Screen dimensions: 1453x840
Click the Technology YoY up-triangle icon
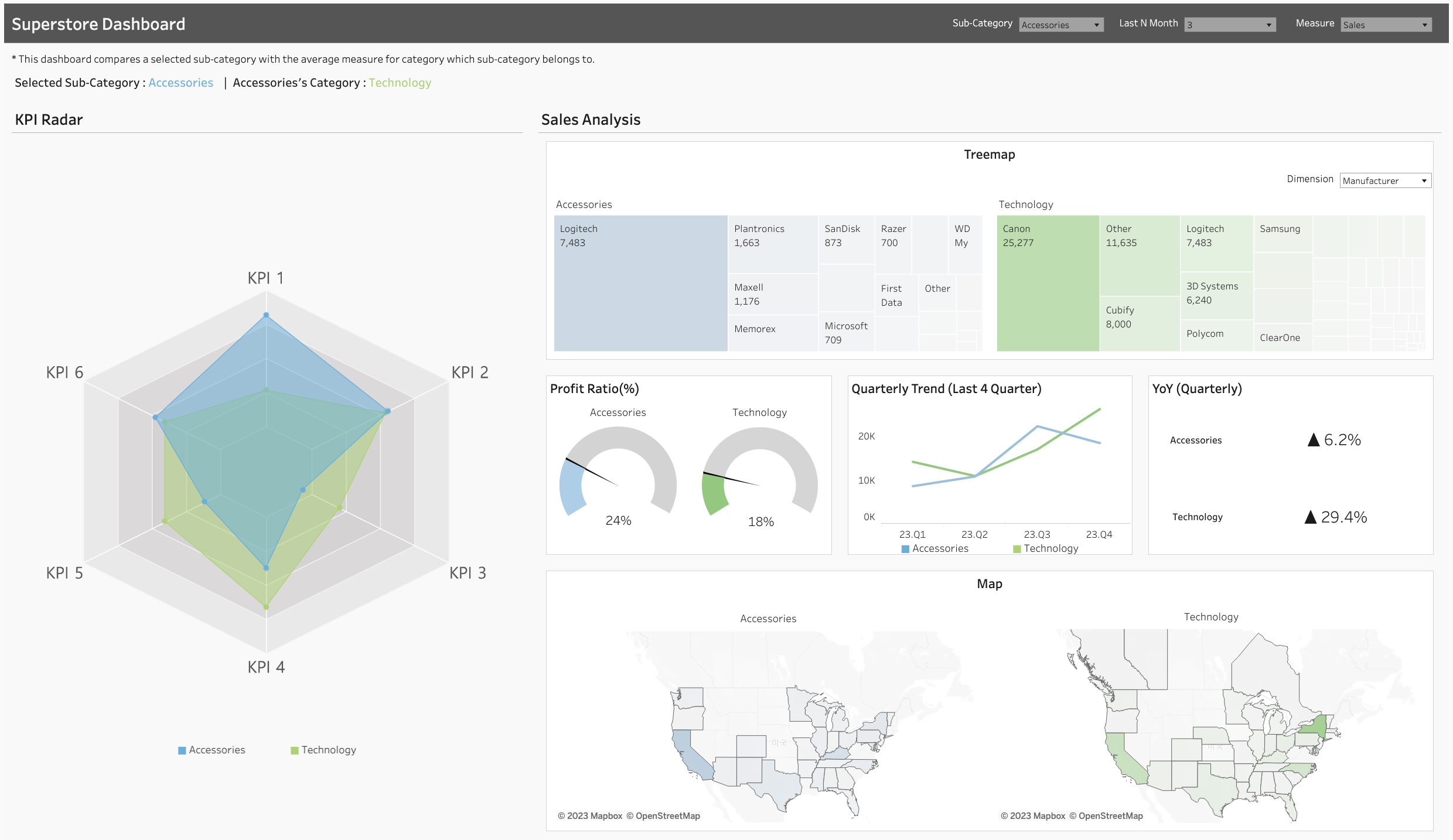pyautogui.click(x=1311, y=517)
